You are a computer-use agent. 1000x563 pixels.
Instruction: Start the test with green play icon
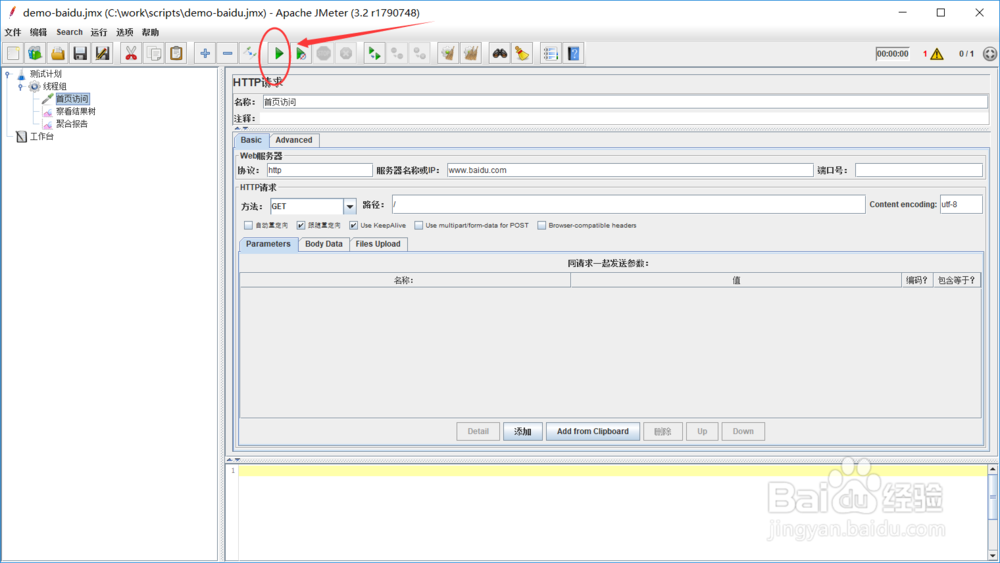[x=279, y=54]
